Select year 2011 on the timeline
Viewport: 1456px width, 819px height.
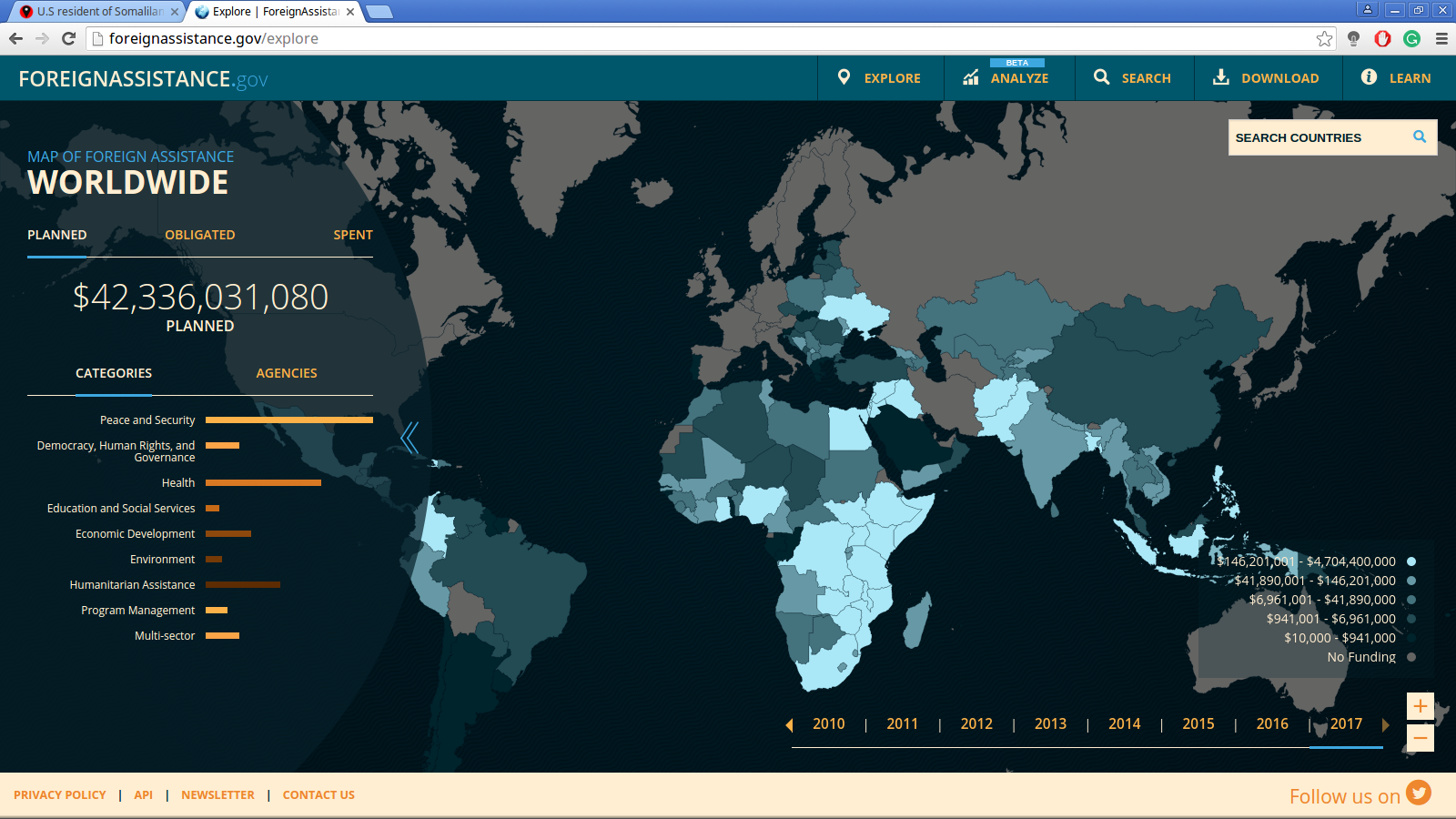(x=903, y=723)
